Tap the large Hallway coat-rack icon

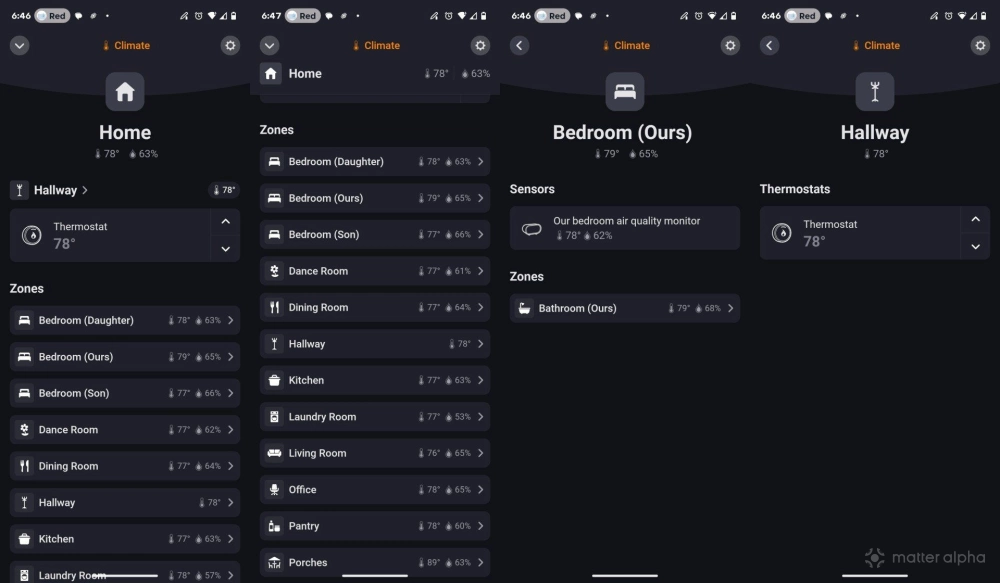pyautogui.click(x=875, y=92)
